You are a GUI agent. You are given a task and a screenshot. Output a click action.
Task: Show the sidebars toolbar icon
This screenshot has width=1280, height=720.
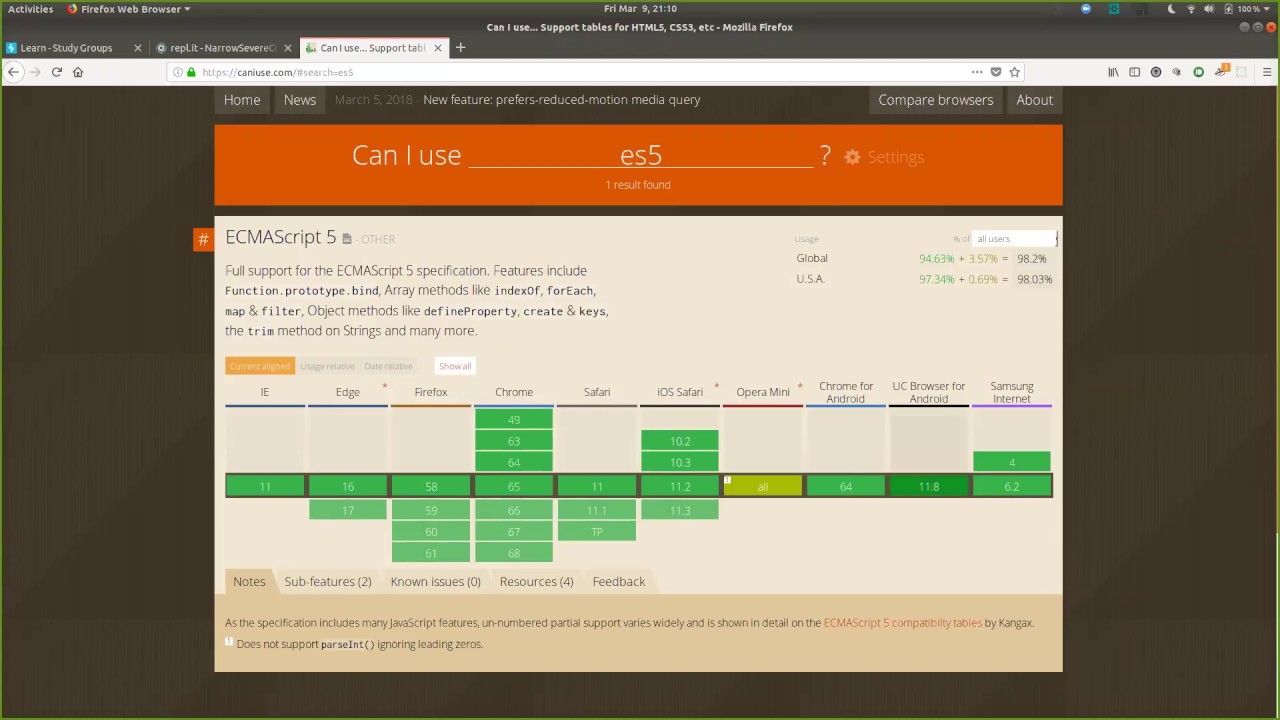coord(1134,72)
